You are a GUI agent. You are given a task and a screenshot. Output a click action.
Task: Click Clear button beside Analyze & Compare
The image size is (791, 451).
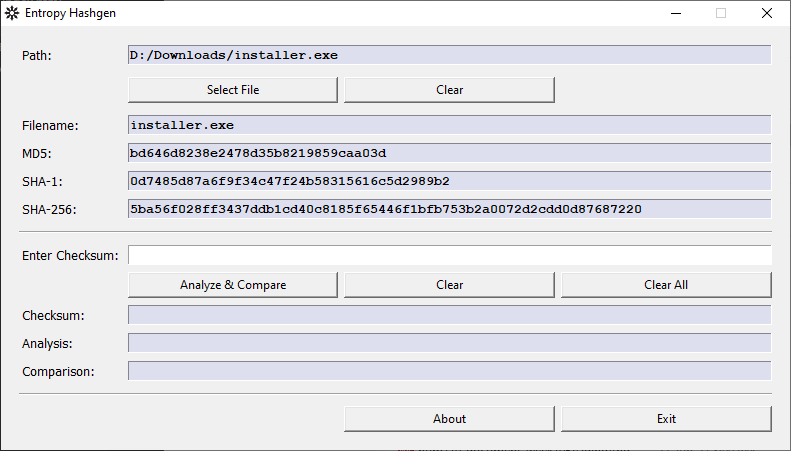[449, 285]
